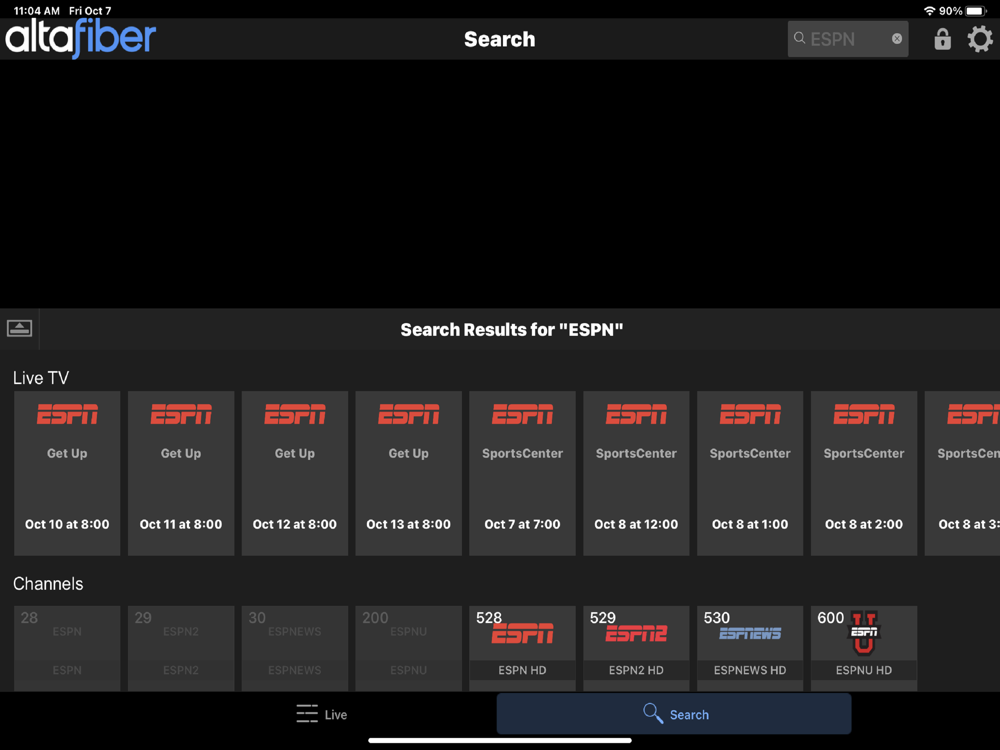Click the Search Results for "ESPN" heading
Image resolution: width=1000 pixels, height=750 pixels.
coord(511,330)
